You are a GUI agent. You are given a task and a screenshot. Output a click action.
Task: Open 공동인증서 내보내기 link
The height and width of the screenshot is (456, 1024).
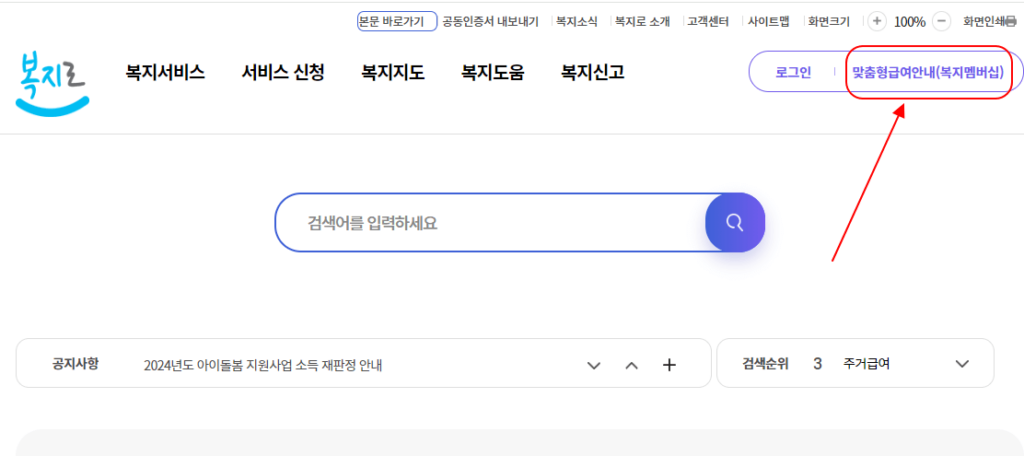pyautogui.click(x=490, y=22)
